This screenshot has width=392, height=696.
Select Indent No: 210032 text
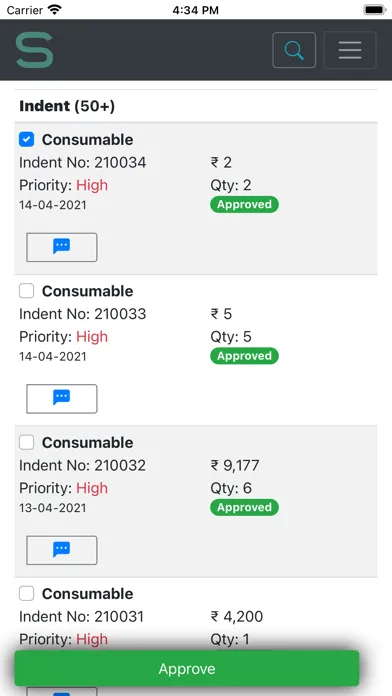[83, 465]
